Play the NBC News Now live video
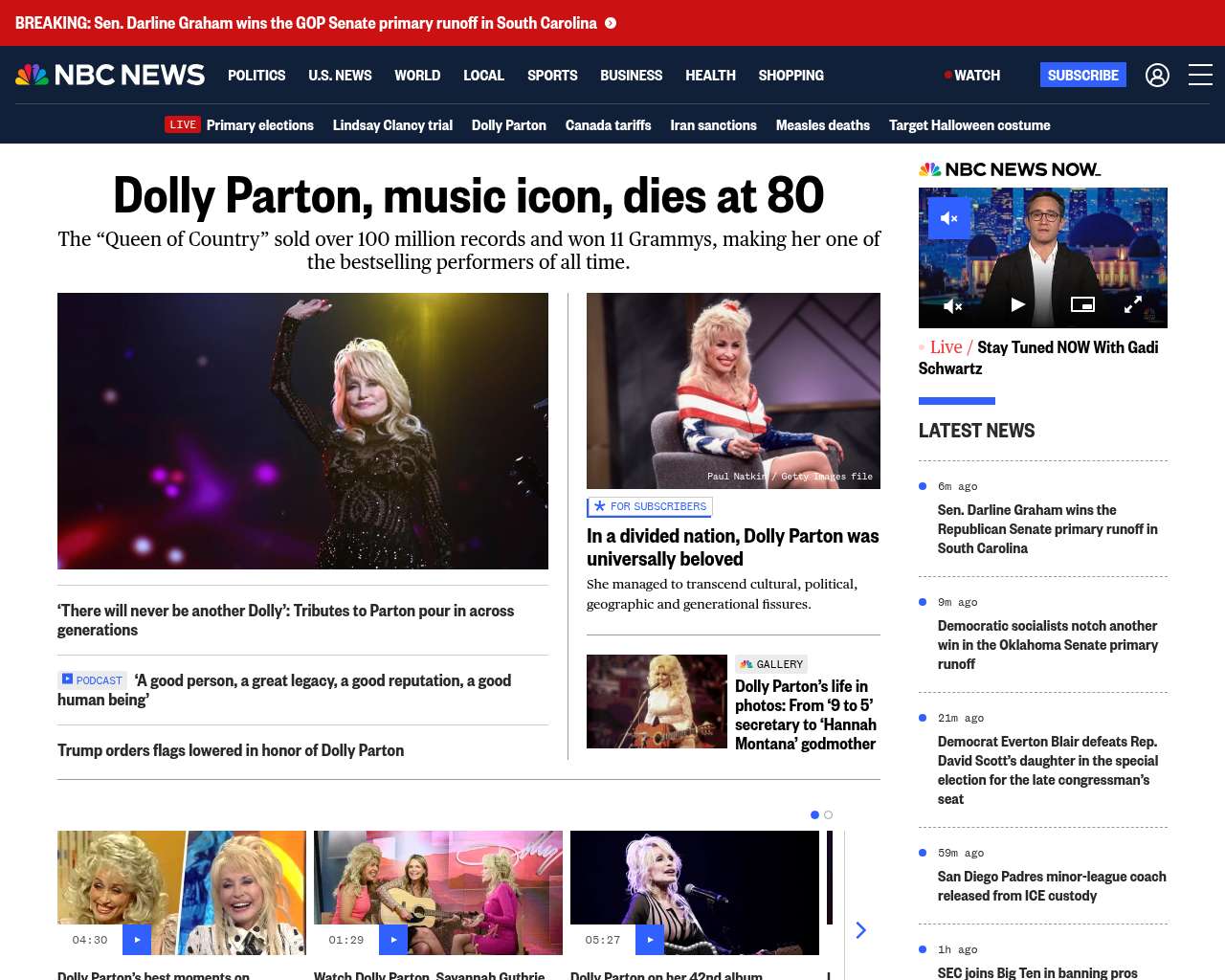The height and width of the screenshot is (980, 1225). pyautogui.click(x=1017, y=305)
